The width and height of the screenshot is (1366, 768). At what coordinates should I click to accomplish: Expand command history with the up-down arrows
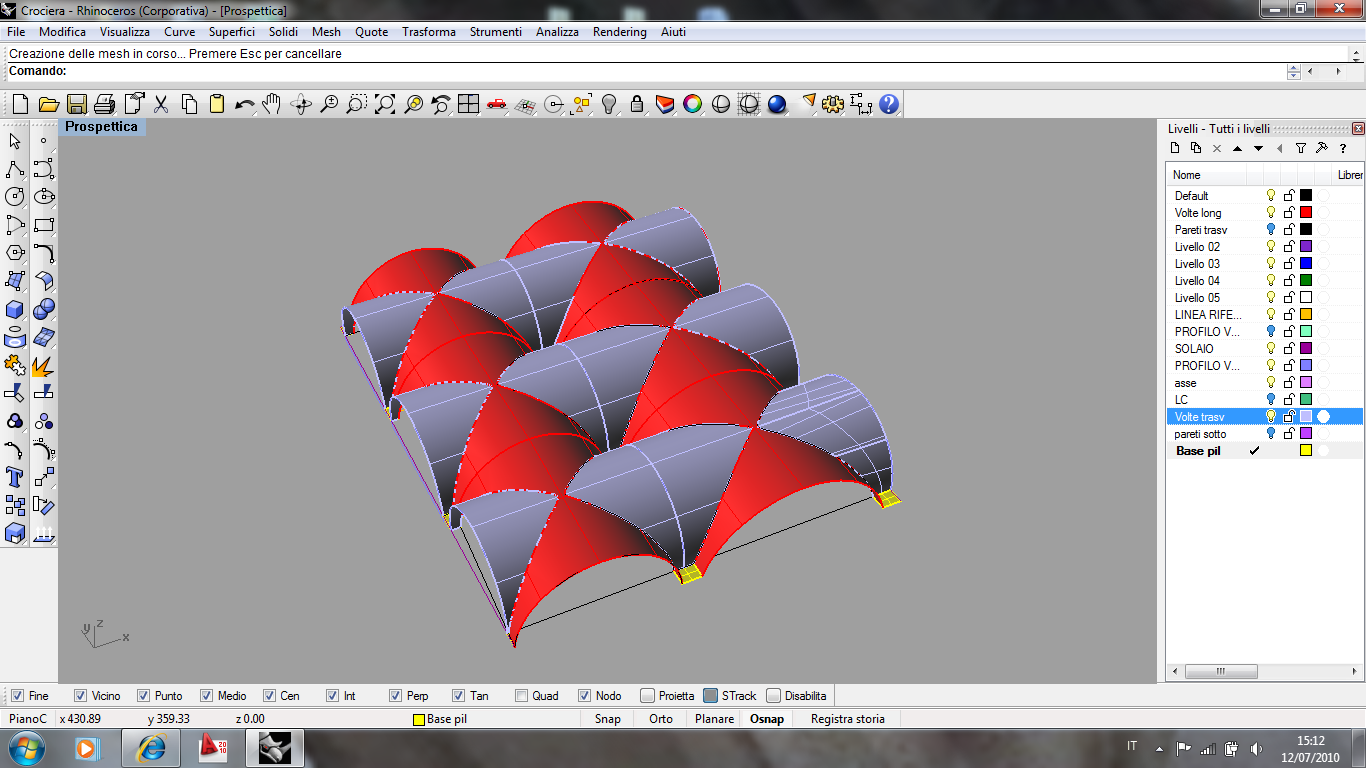point(1293,72)
